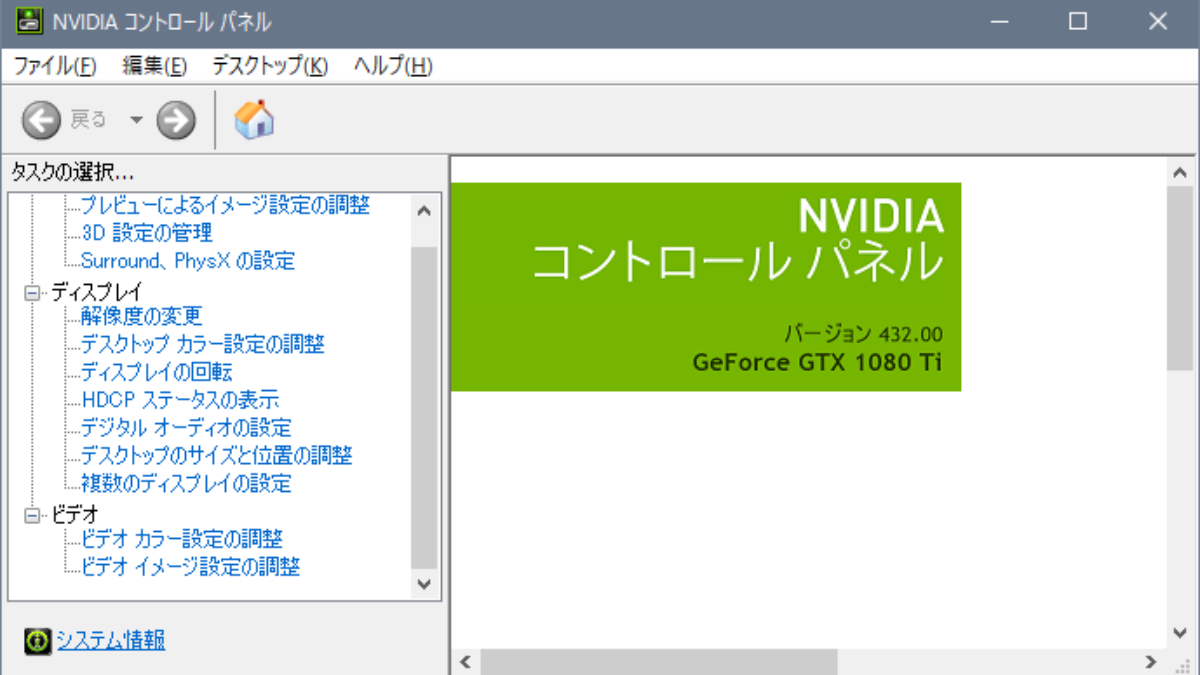Go to the Home page icon
The width and height of the screenshot is (1200, 675).
click(255, 120)
